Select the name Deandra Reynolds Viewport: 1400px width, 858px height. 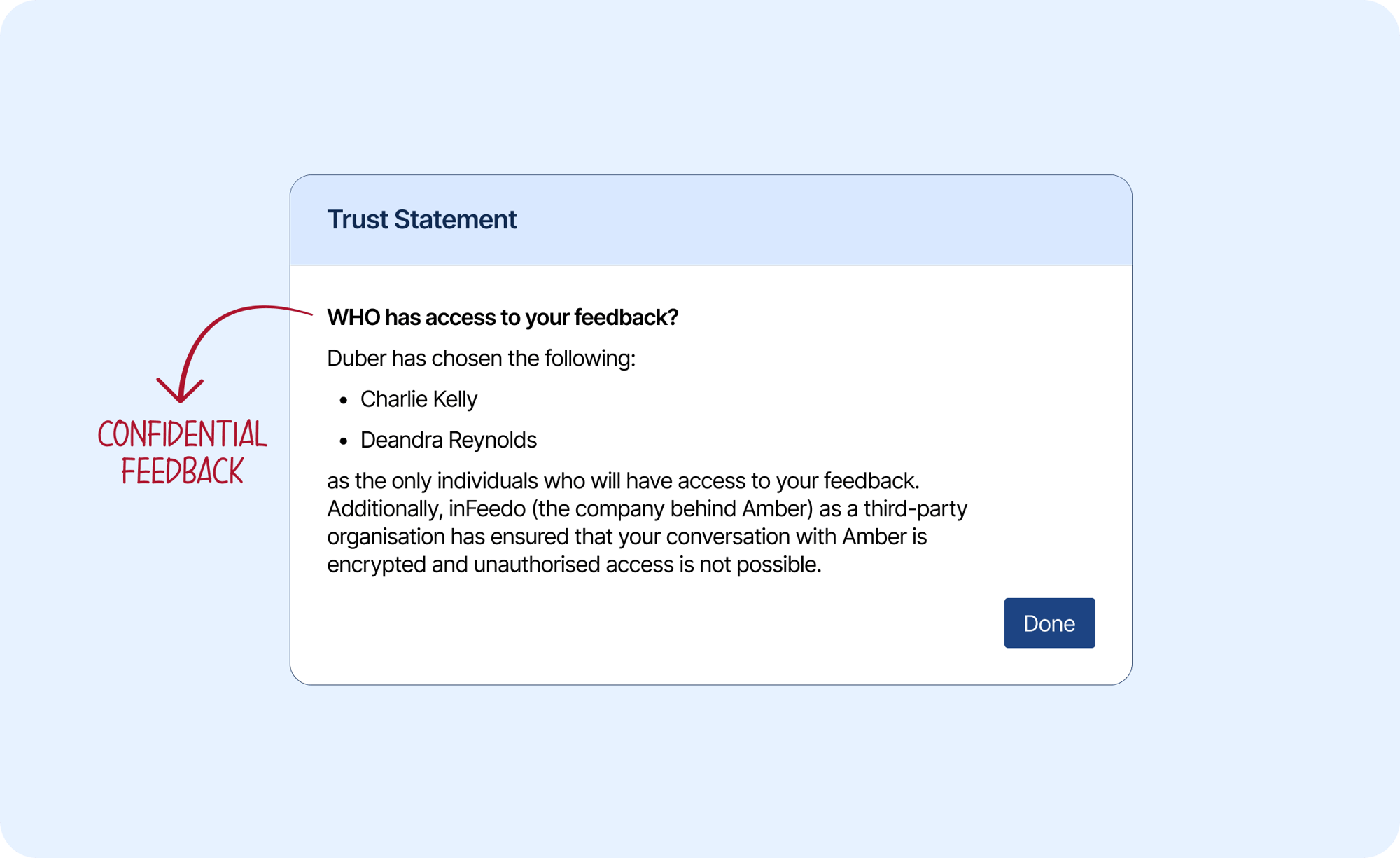[449, 440]
